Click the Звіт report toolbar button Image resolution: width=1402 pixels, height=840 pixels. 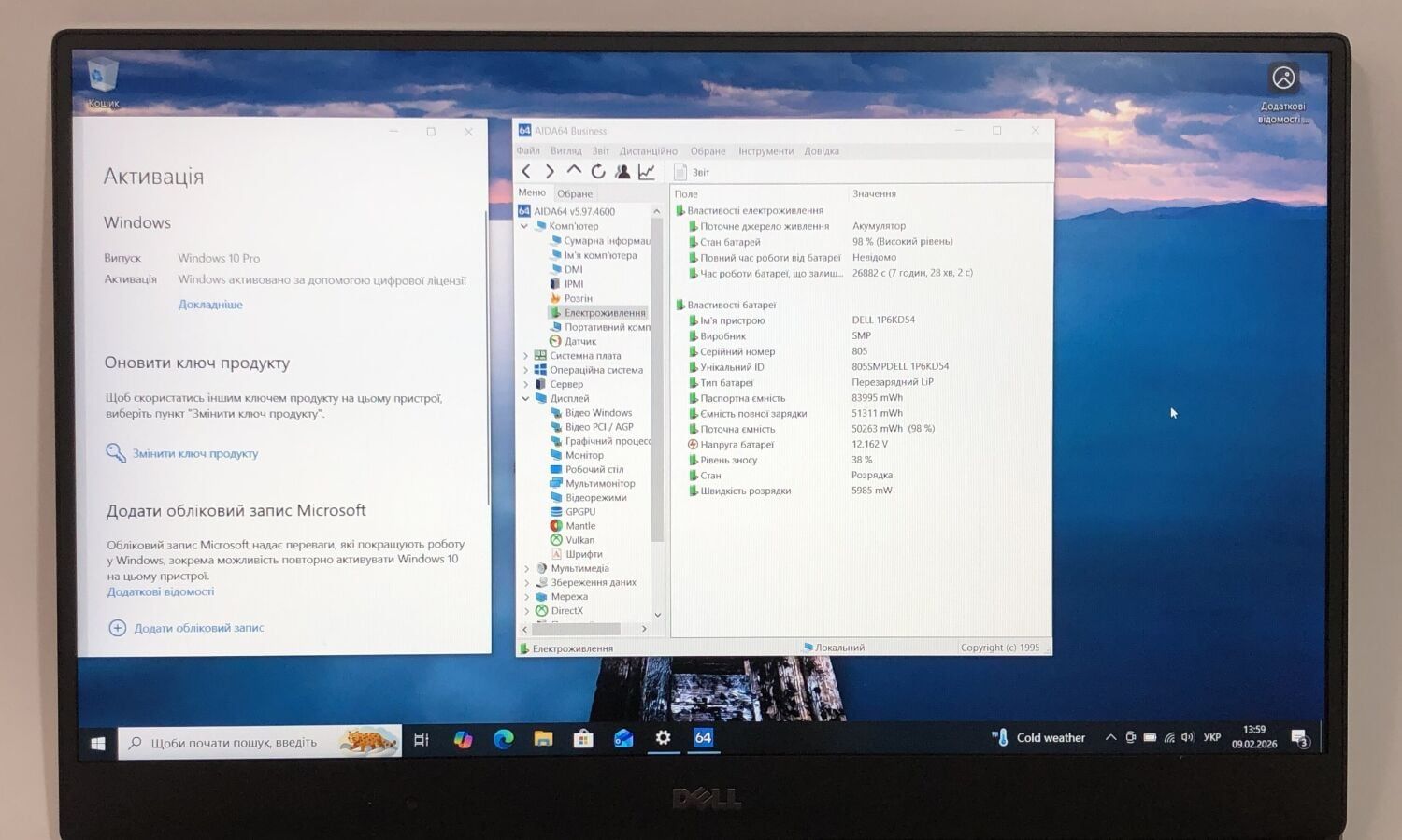692,173
